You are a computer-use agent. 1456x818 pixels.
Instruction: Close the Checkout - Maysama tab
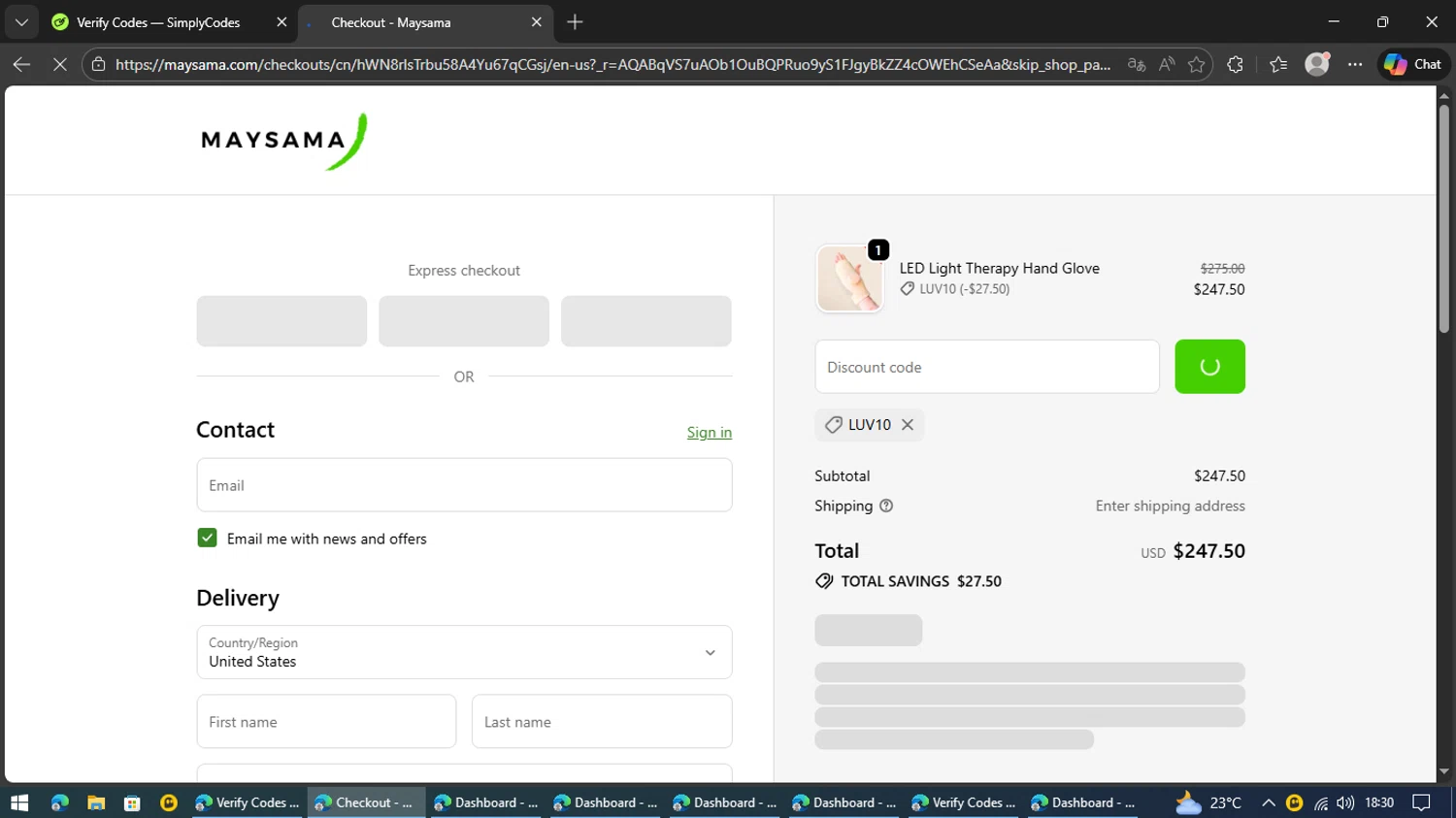point(537,22)
